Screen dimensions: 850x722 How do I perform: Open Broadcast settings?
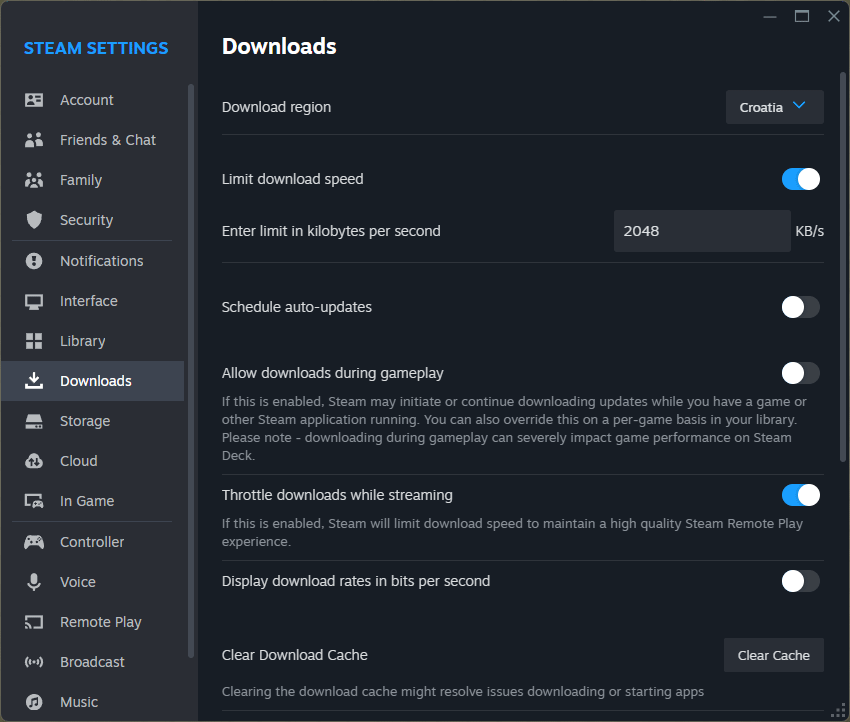tap(93, 662)
